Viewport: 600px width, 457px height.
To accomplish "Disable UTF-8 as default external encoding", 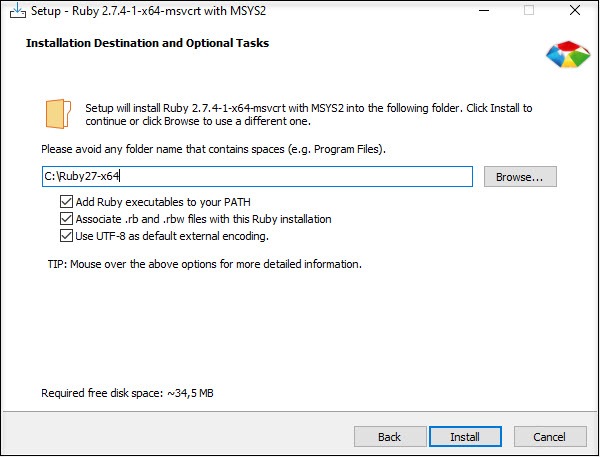I will point(67,236).
